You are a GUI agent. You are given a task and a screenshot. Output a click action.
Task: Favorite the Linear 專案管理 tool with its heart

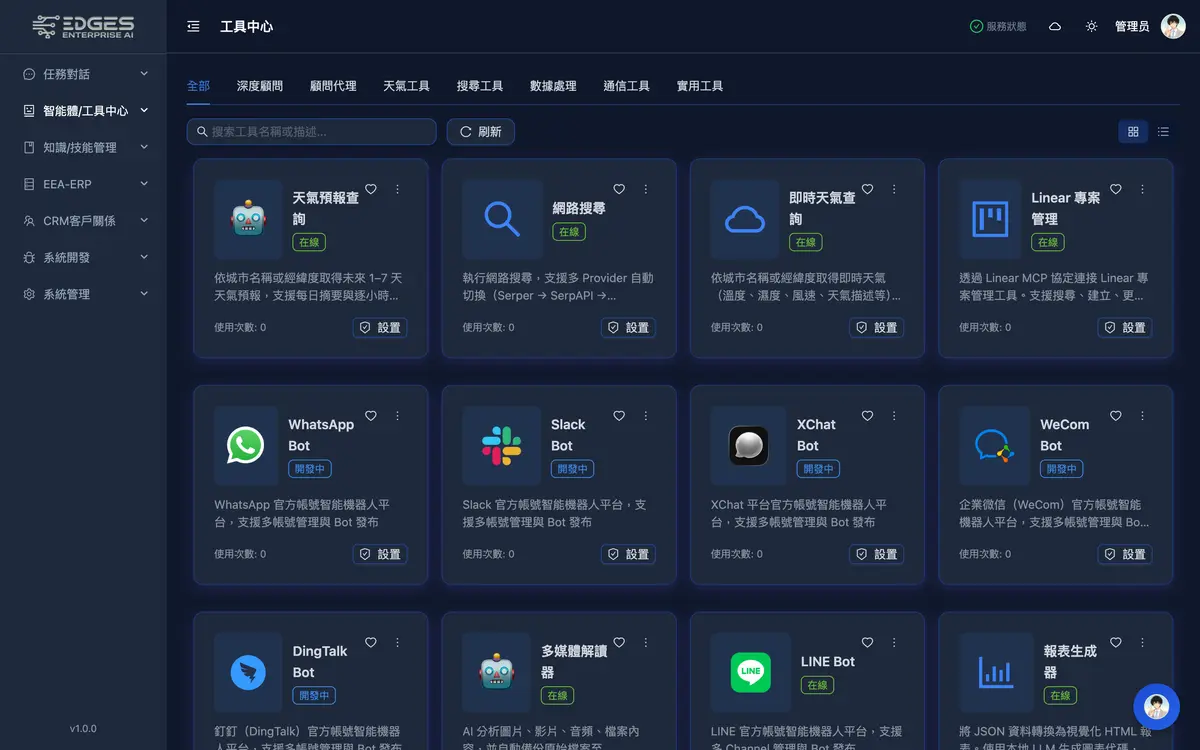[x=1116, y=189]
